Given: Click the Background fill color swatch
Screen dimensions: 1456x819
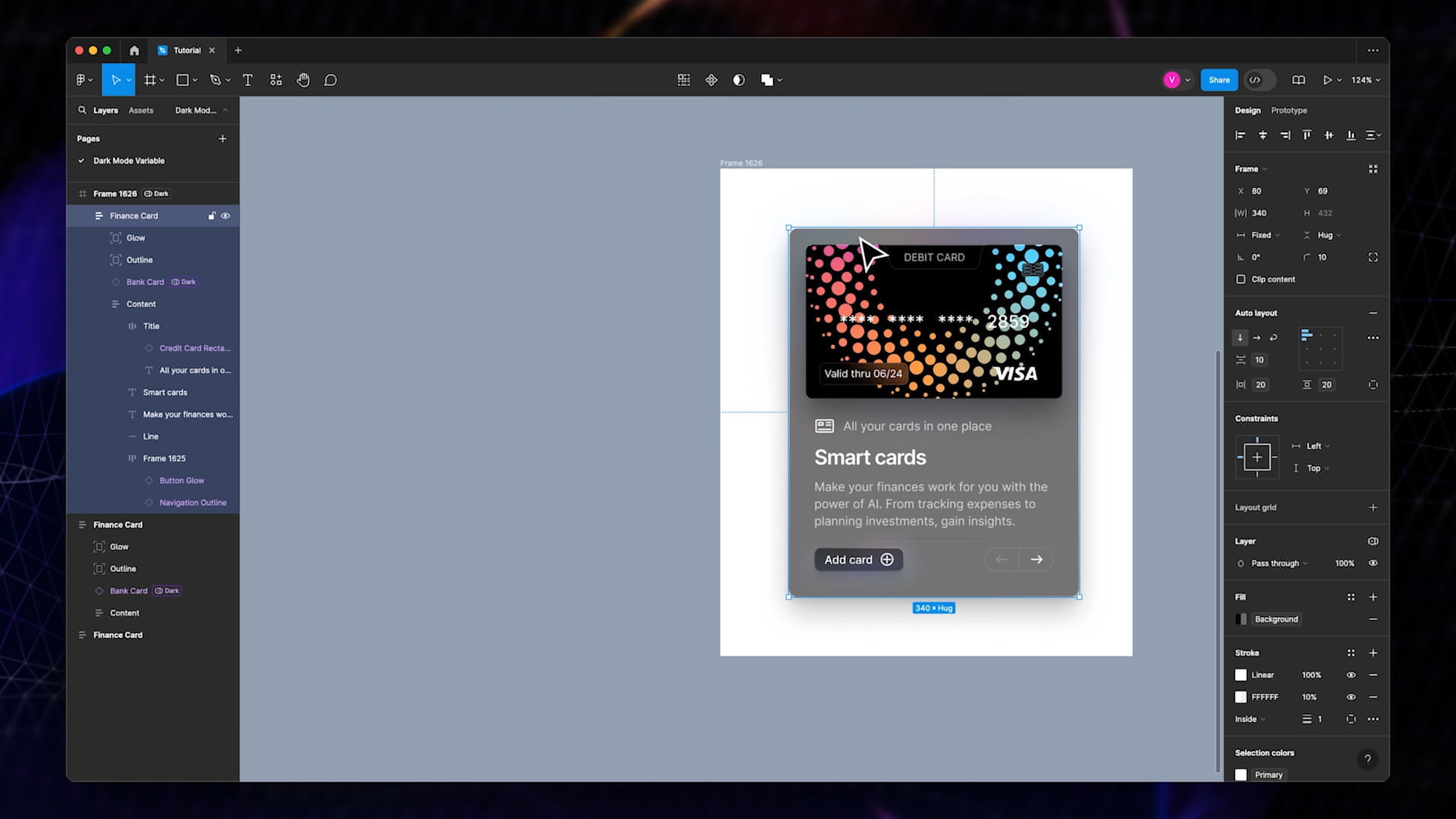Looking at the screenshot, I should coord(1241,619).
